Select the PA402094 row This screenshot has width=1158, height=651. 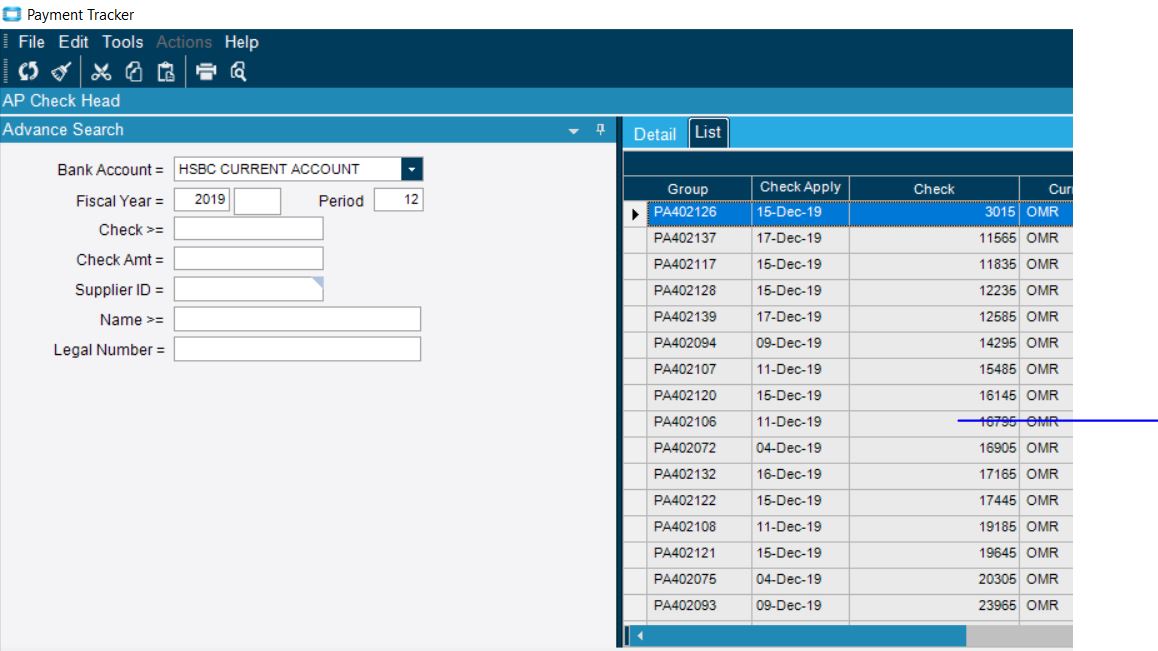click(848, 343)
